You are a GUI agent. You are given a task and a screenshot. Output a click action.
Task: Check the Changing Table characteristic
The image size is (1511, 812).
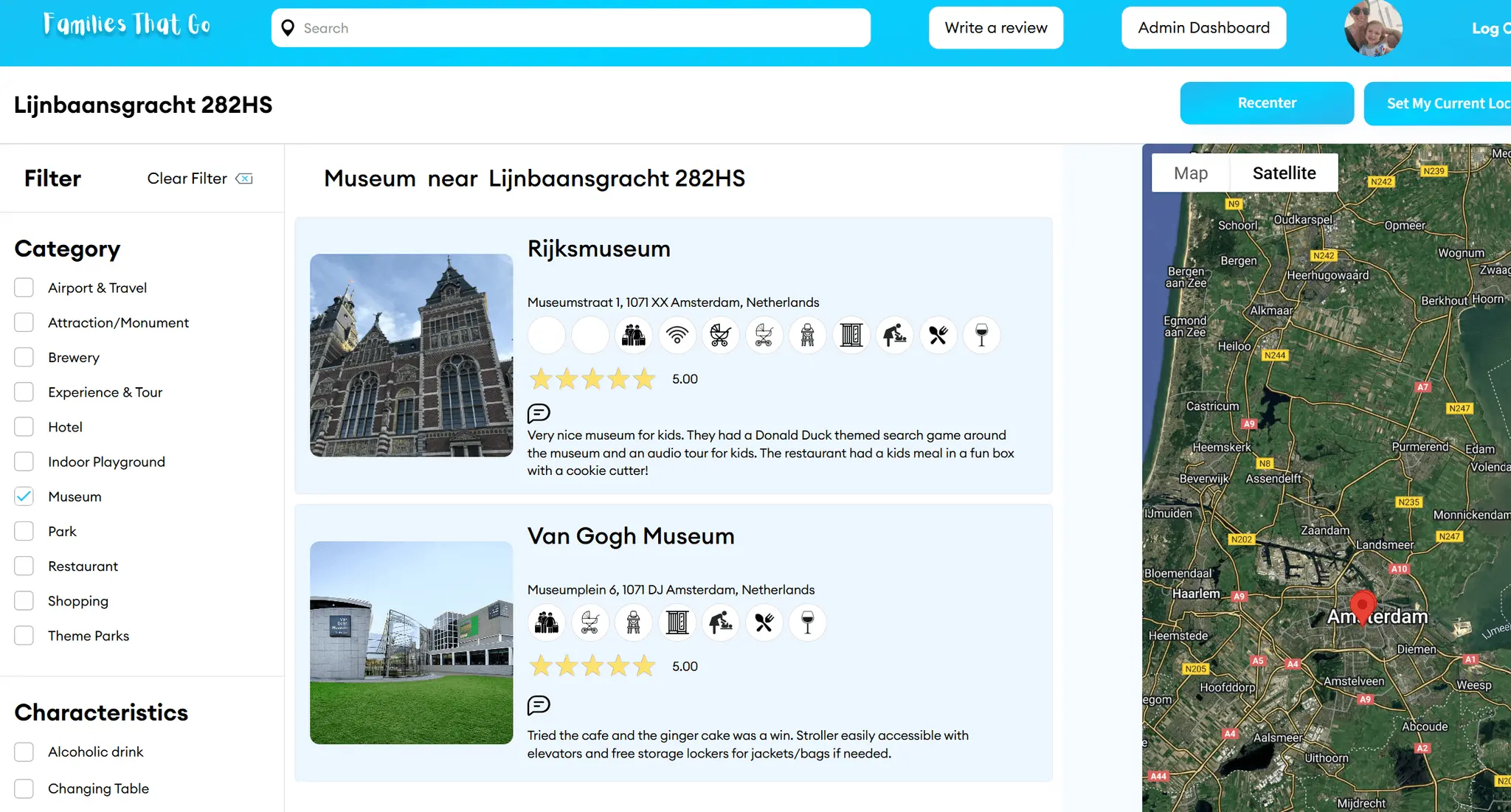pyautogui.click(x=24, y=788)
